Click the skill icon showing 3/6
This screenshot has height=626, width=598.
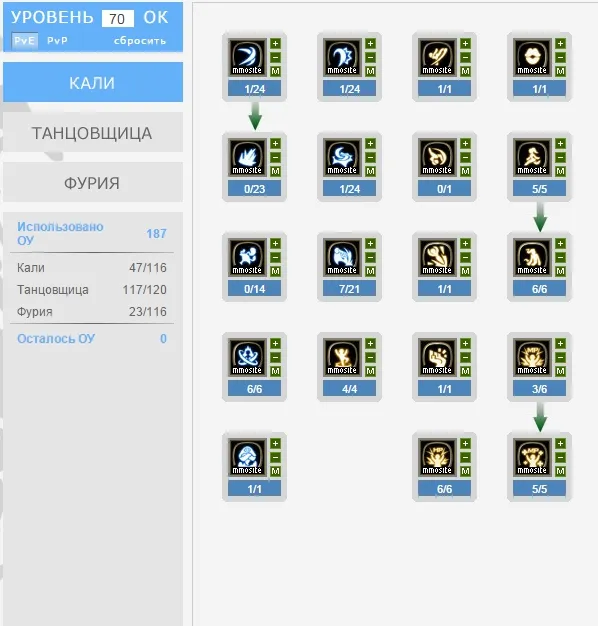(x=532, y=357)
